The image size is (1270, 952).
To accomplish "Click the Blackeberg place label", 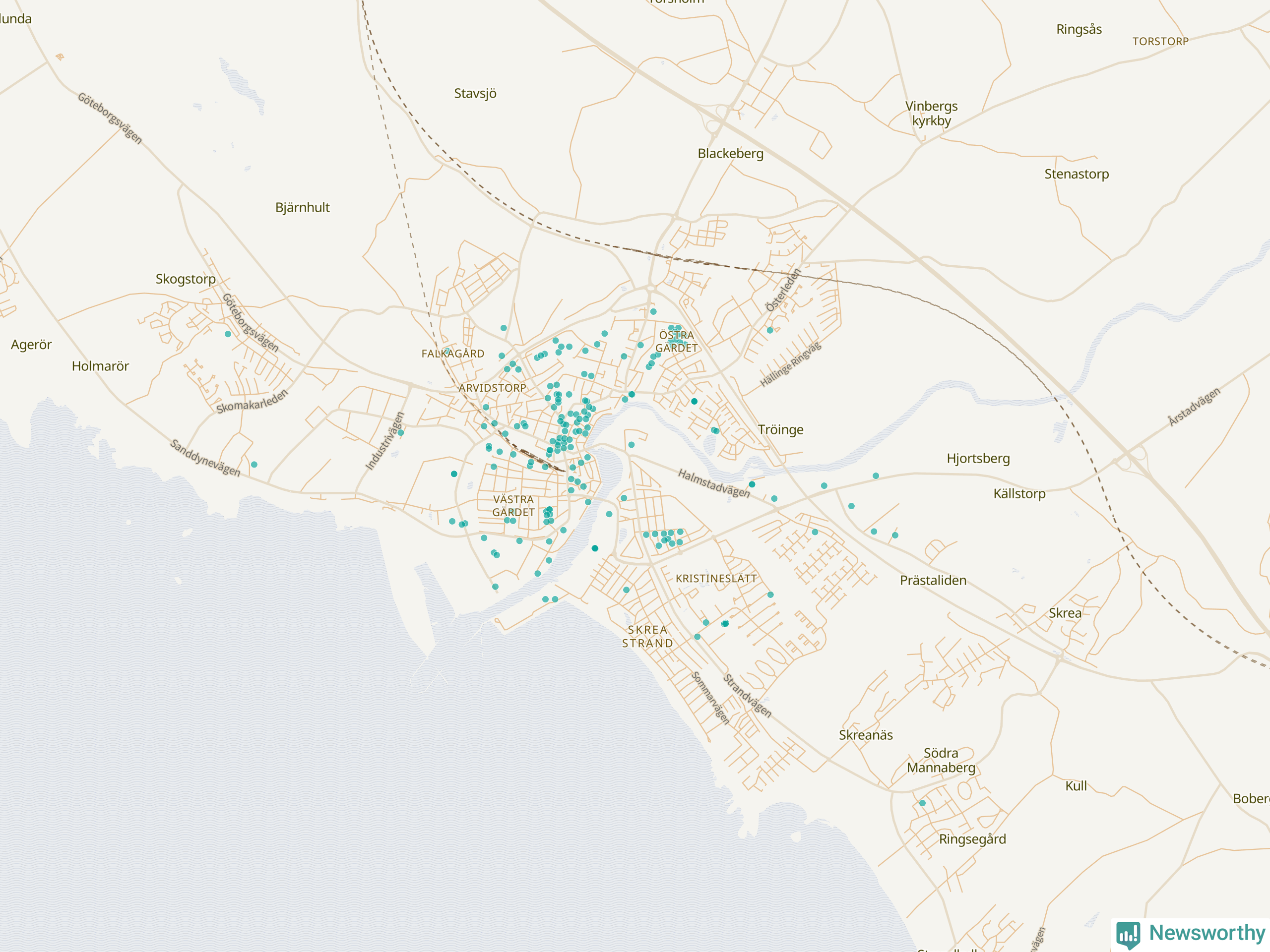I will pos(730,154).
